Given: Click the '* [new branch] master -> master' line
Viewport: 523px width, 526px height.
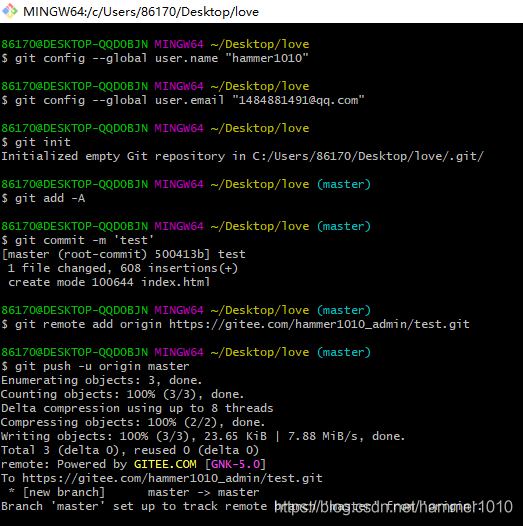Looking at the screenshot, I should point(134,492).
